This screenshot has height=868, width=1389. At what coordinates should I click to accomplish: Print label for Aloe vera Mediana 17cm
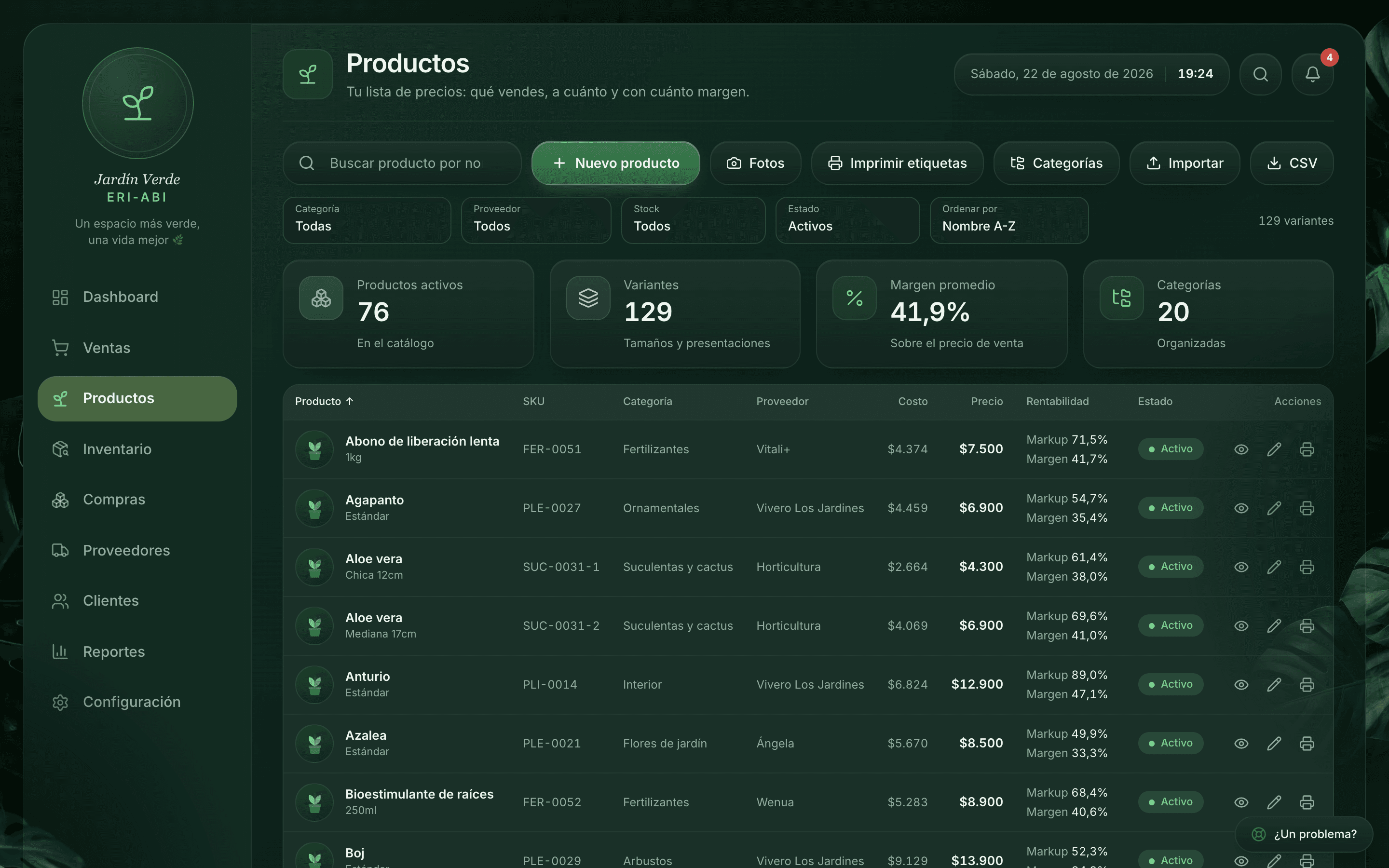1307,626
